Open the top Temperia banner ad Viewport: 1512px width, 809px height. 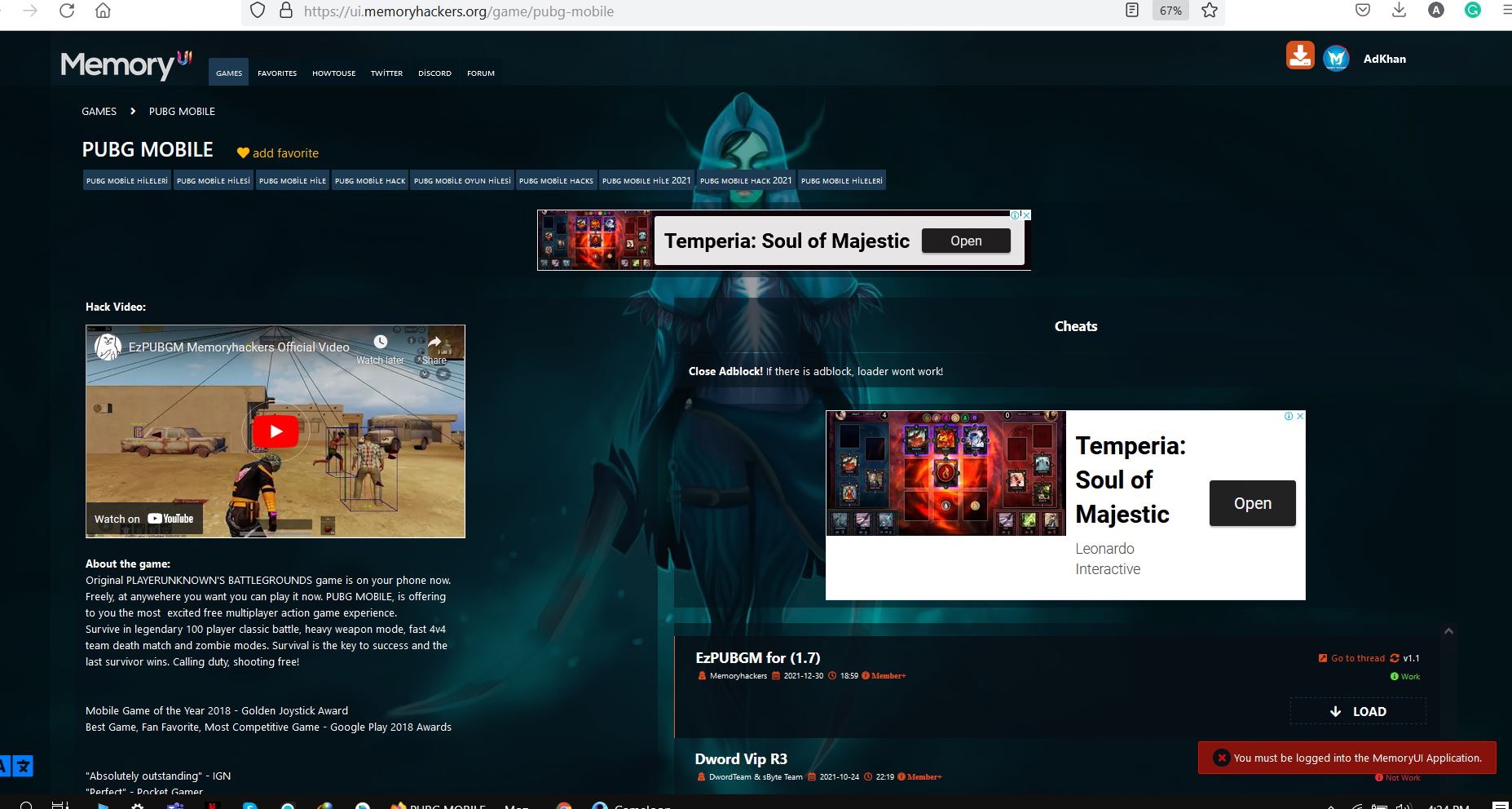tap(966, 241)
